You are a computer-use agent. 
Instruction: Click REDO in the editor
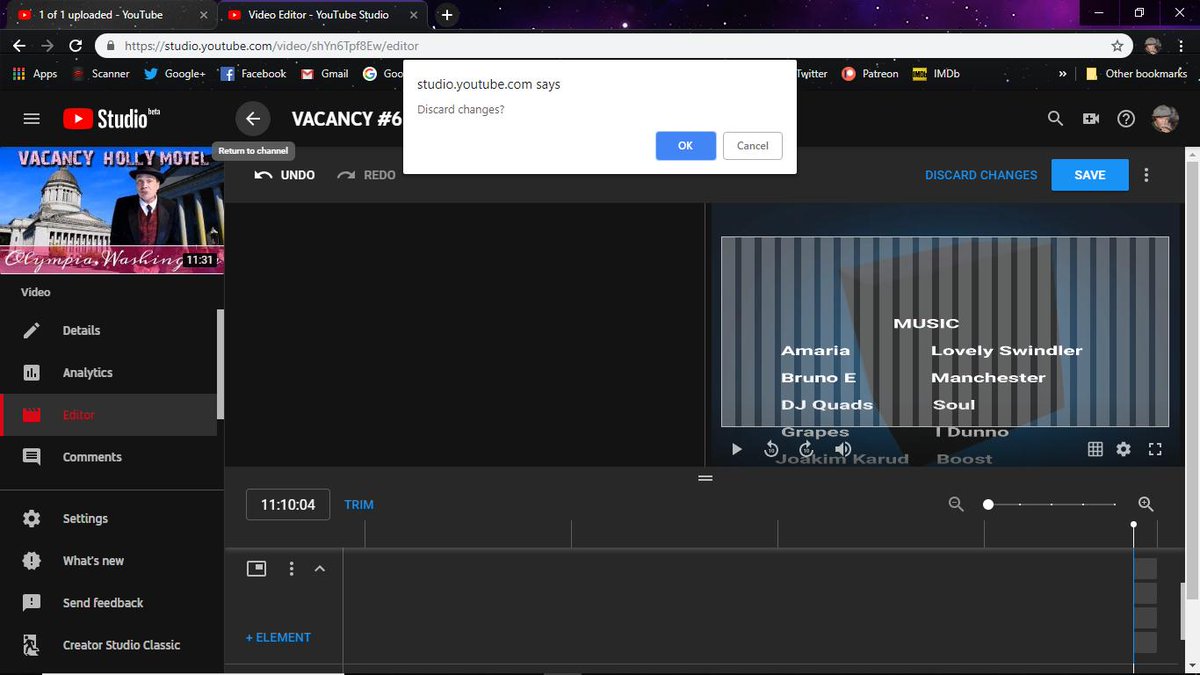click(366, 175)
